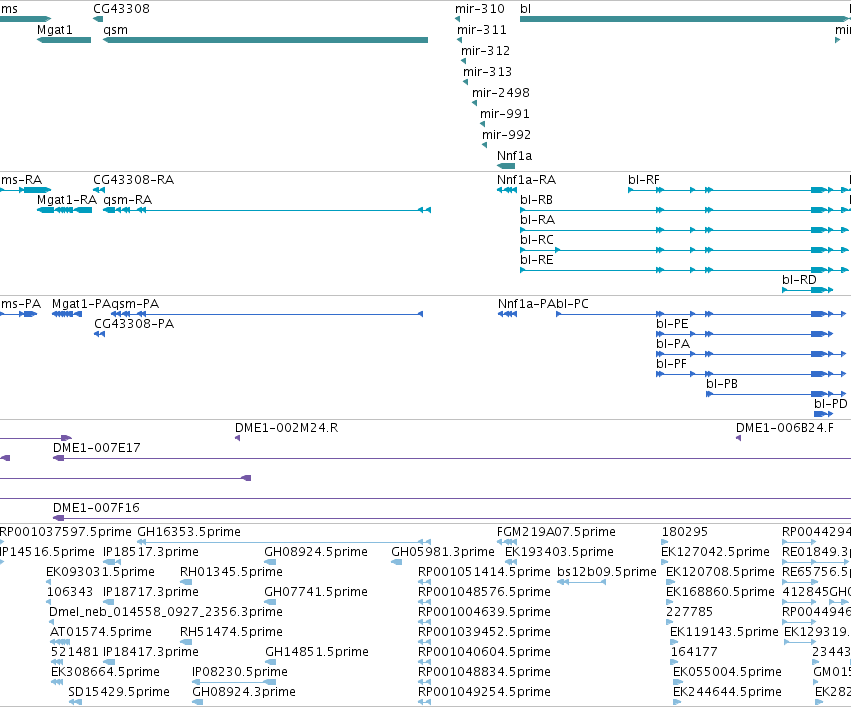The width and height of the screenshot is (851, 707).
Task: Select the Mgat1-PA protein label
Action: 81,304
